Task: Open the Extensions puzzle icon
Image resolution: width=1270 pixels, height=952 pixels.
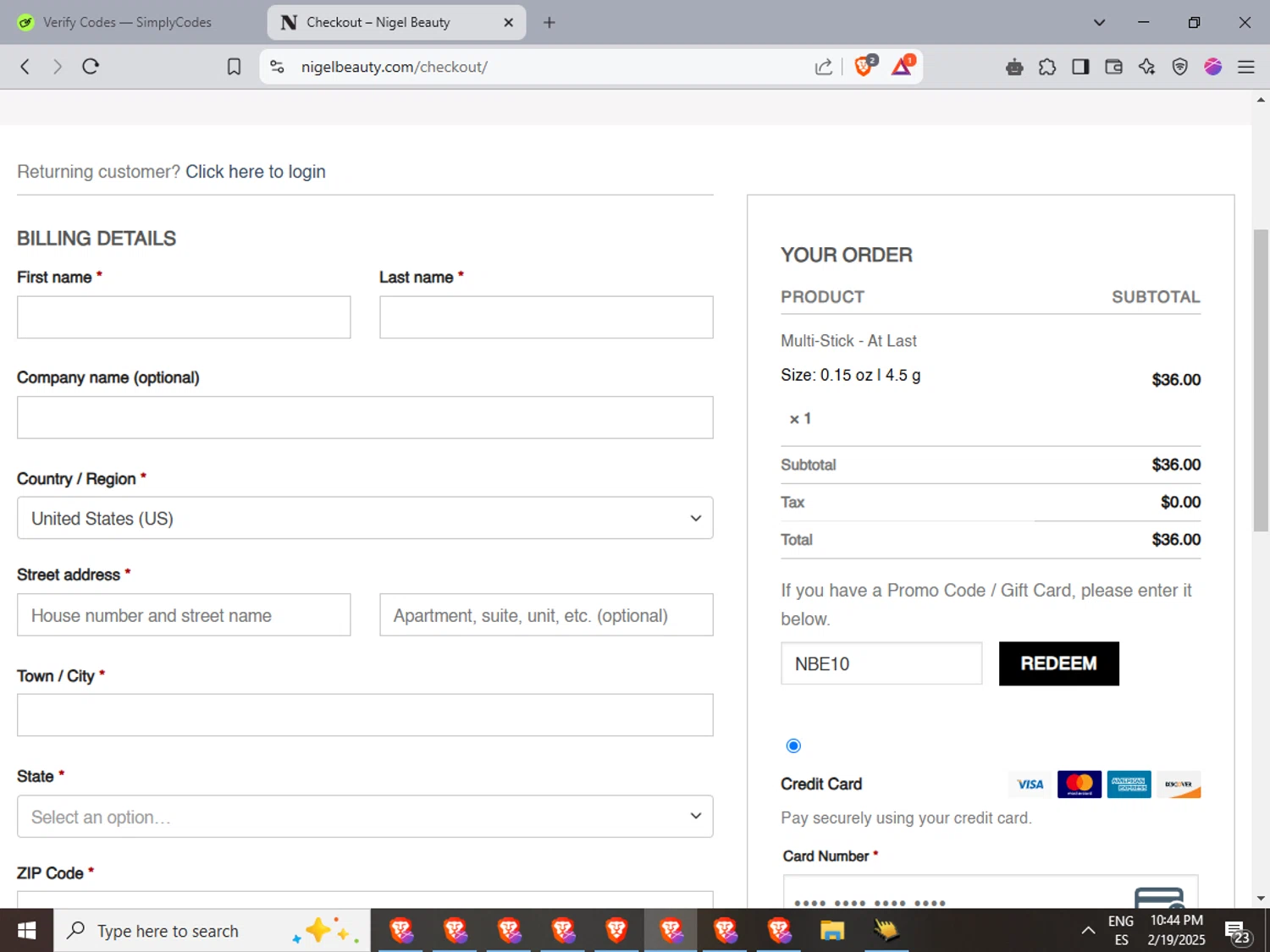Action: tap(1047, 67)
